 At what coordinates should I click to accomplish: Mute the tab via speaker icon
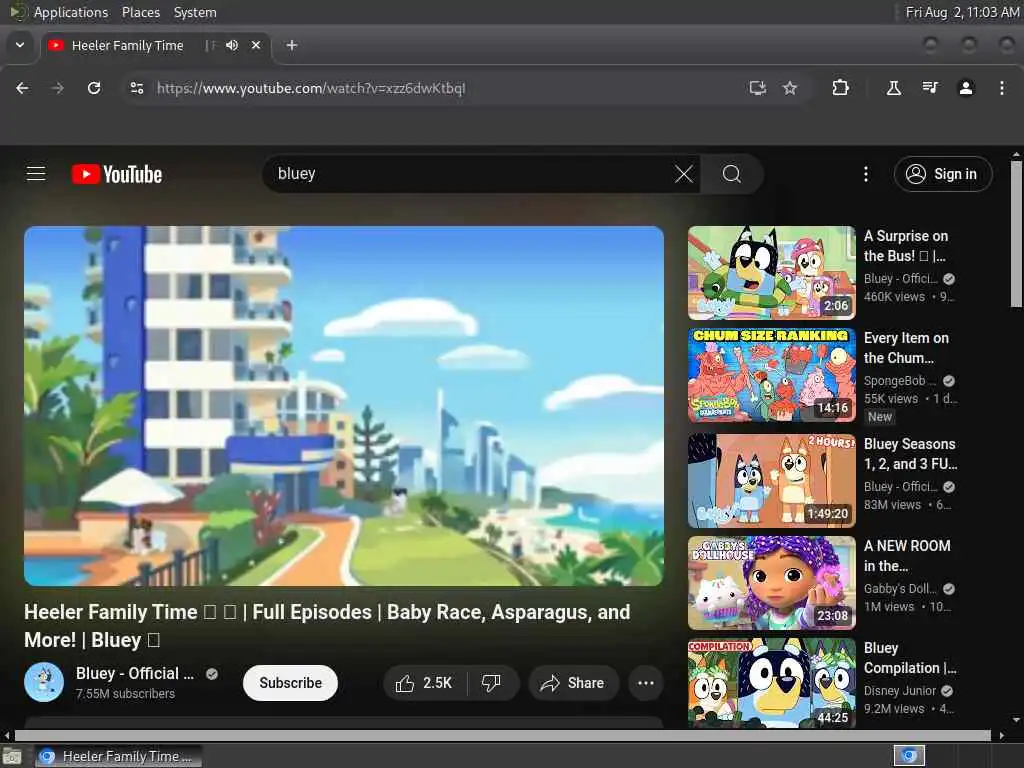[232, 45]
